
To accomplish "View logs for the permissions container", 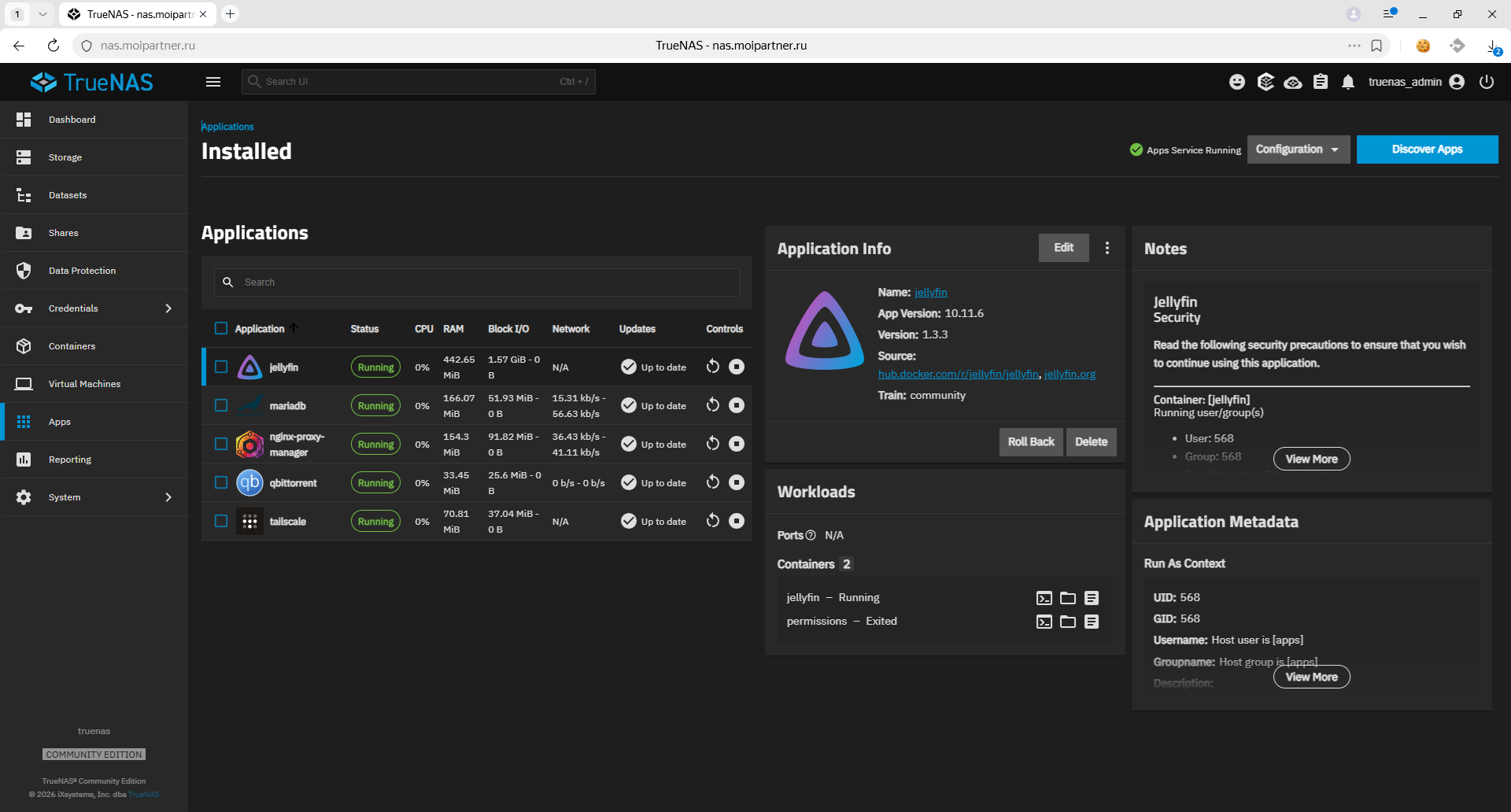I will pyautogui.click(x=1091, y=622).
